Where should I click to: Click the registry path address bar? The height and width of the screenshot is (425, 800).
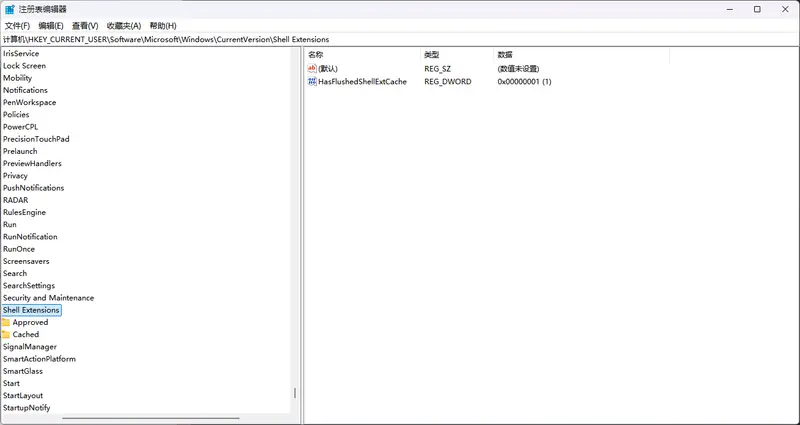pyautogui.click(x=400, y=39)
